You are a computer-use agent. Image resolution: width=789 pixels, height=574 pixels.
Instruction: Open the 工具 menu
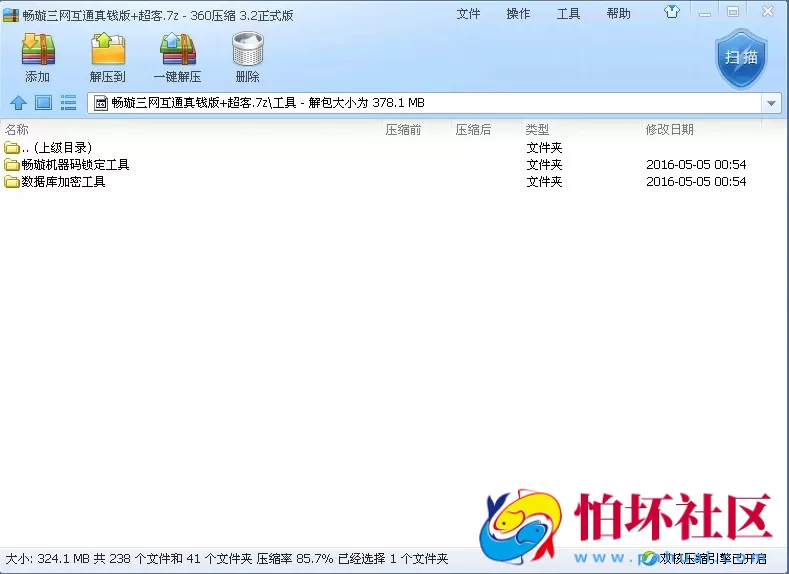point(568,14)
